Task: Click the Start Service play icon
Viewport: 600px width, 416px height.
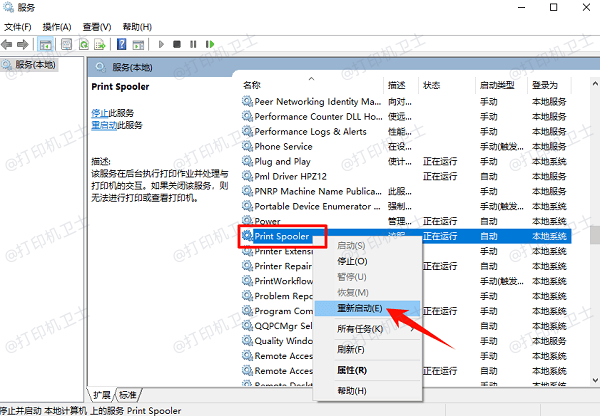Action: [x=162, y=44]
